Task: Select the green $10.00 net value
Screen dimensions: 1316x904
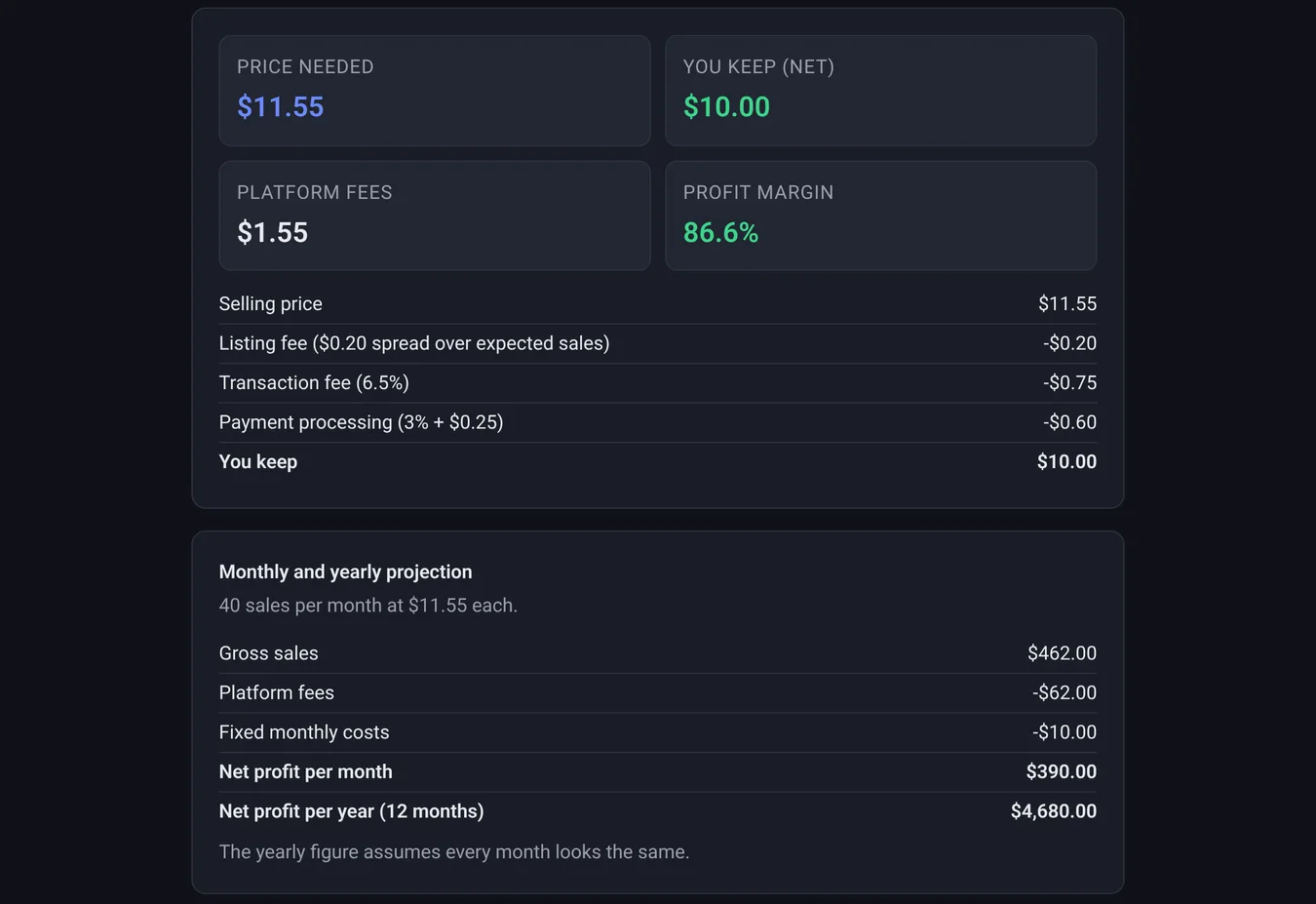Action: (726, 106)
